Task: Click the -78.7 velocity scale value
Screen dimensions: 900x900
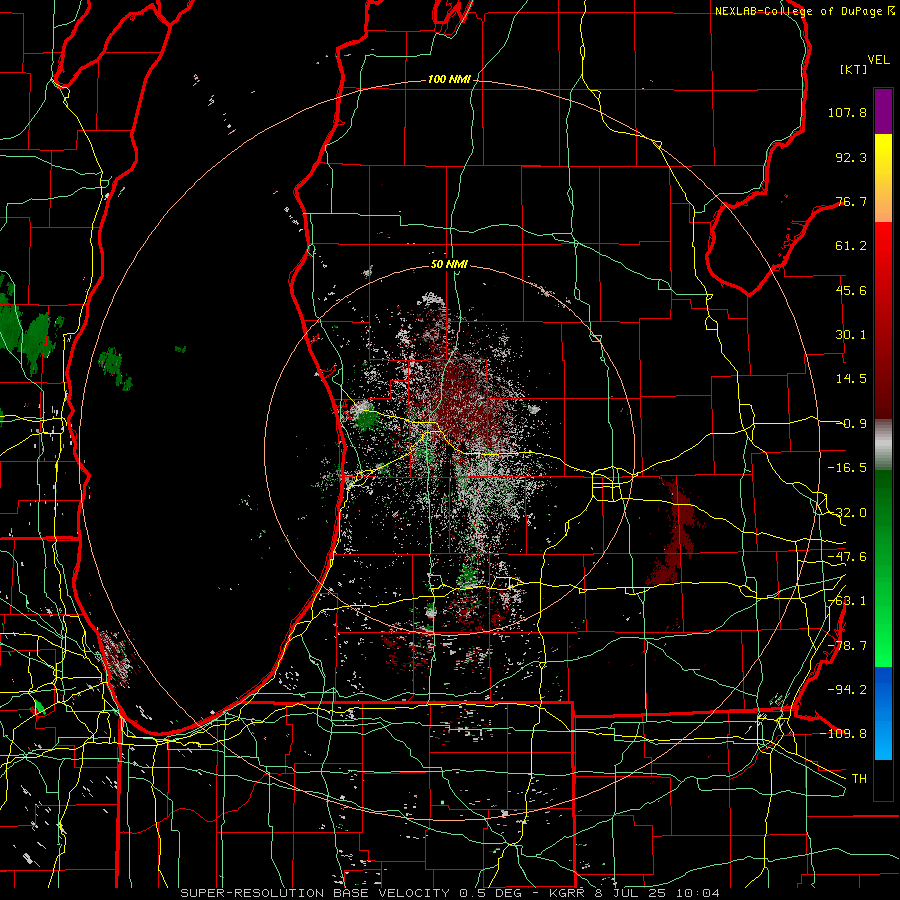Action: pos(847,646)
